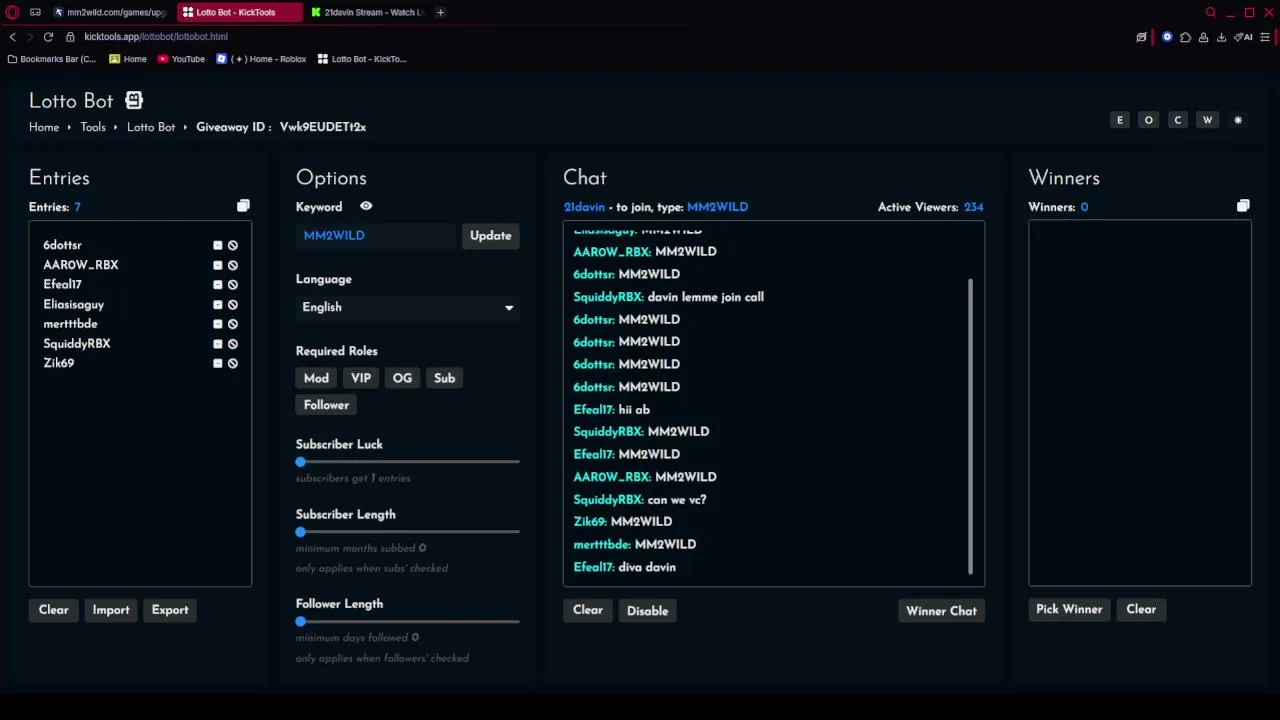The image size is (1280, 720).
Task: Ban merttbde with the block icon
Action: (x=232, y=324)
